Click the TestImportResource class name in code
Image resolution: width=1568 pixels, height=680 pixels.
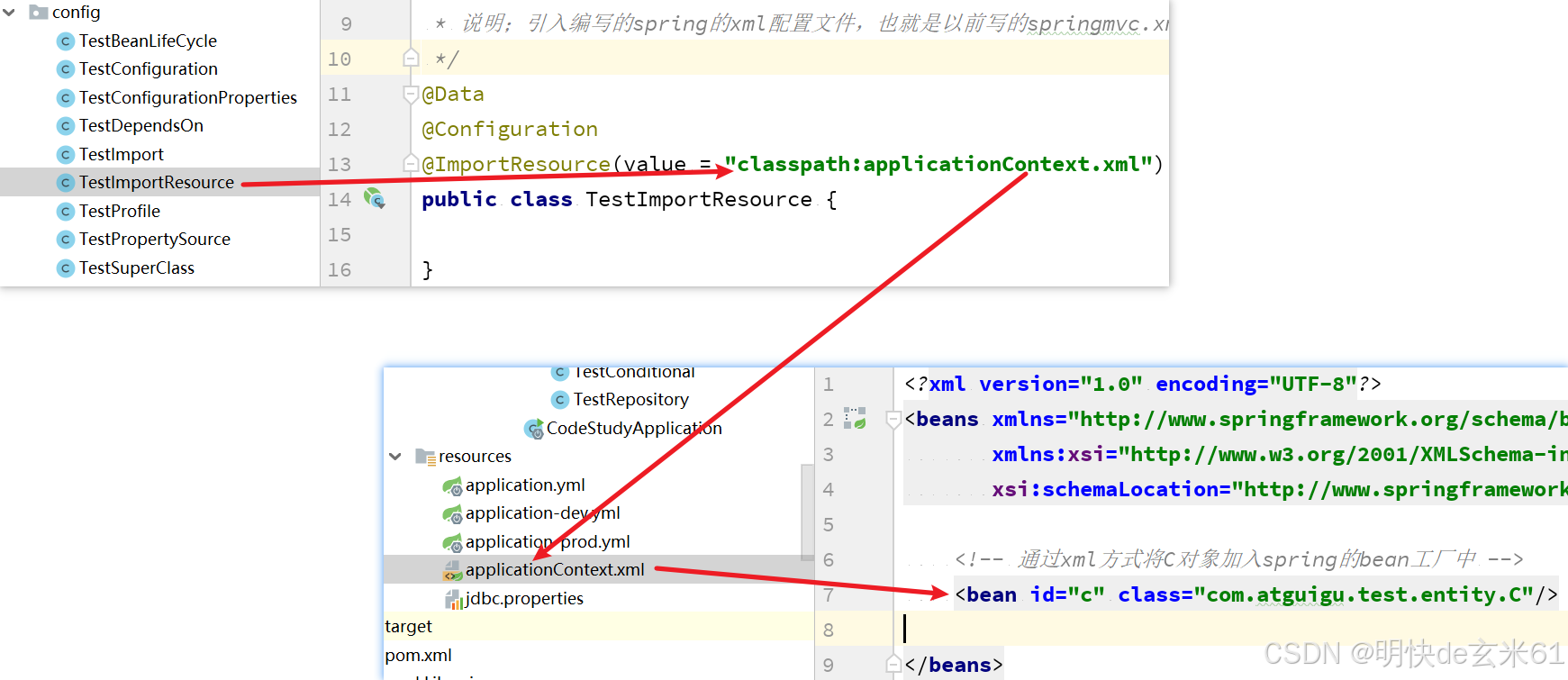pos(699,199)
